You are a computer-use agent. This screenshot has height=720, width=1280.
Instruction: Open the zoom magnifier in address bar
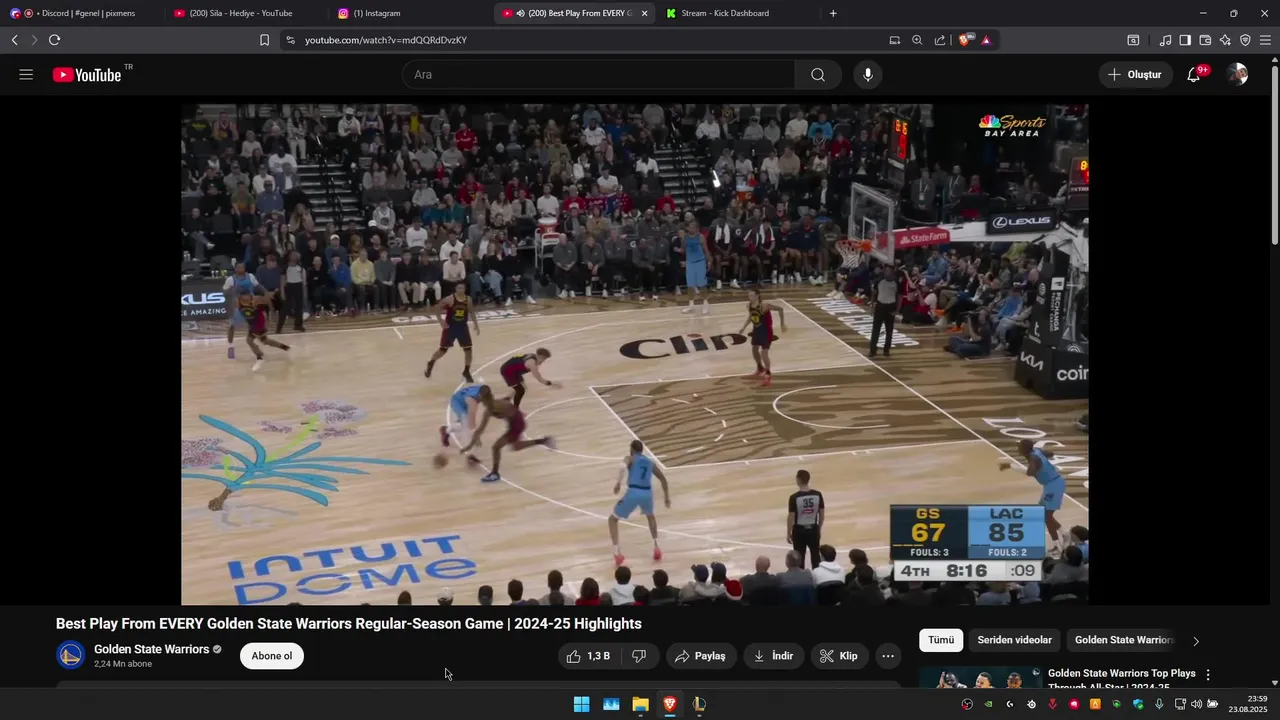tap(917, 40)
